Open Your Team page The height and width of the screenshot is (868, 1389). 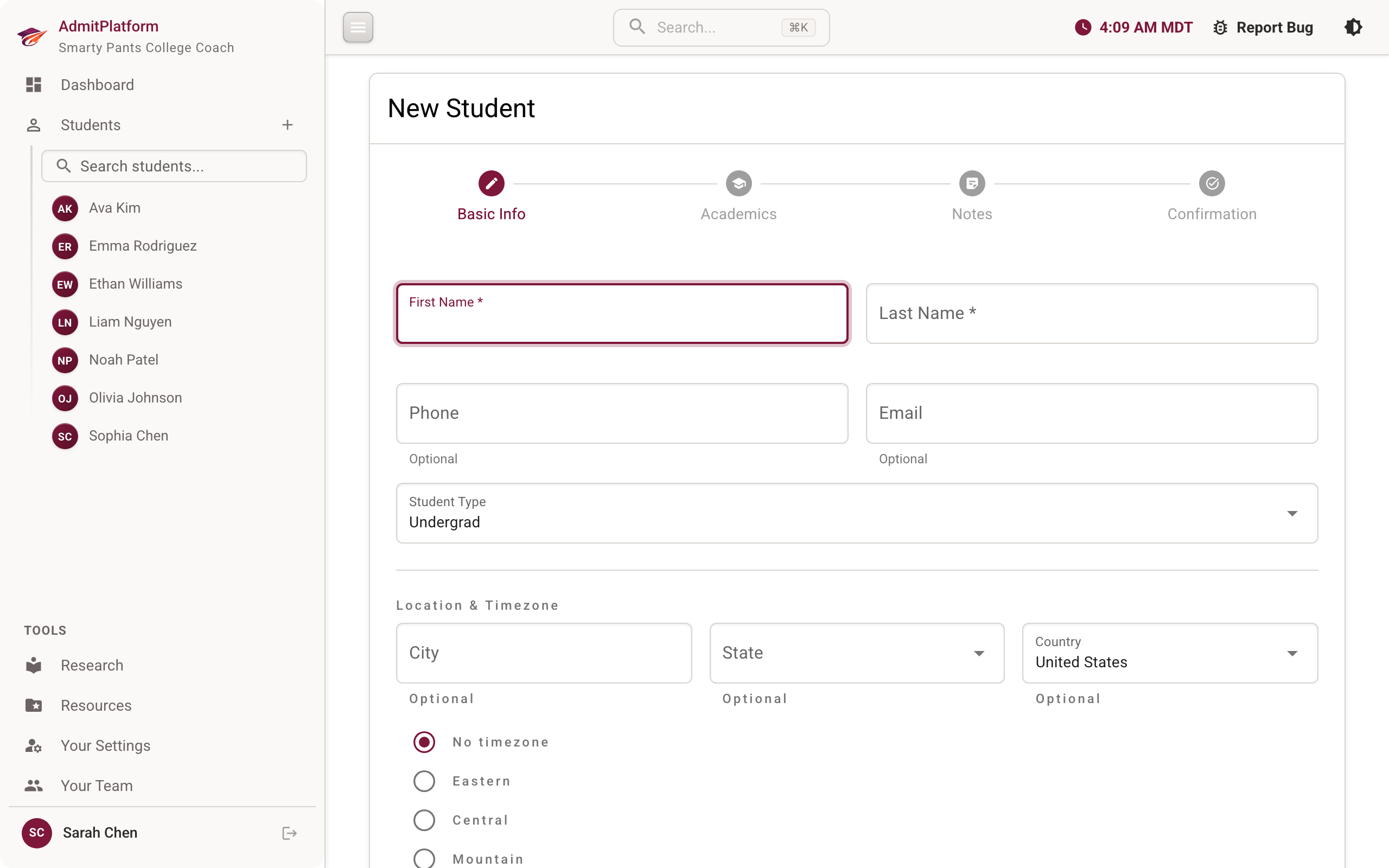(96, 786)
